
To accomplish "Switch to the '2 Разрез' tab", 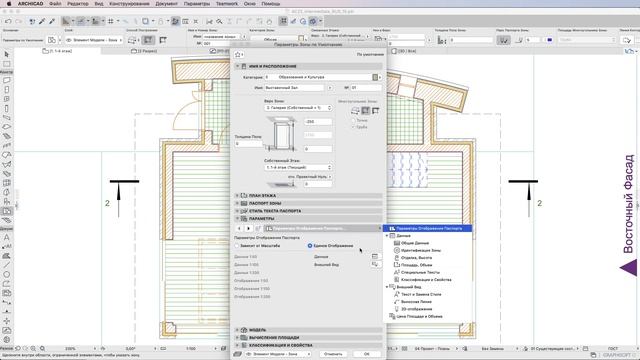I will (144, 51).
